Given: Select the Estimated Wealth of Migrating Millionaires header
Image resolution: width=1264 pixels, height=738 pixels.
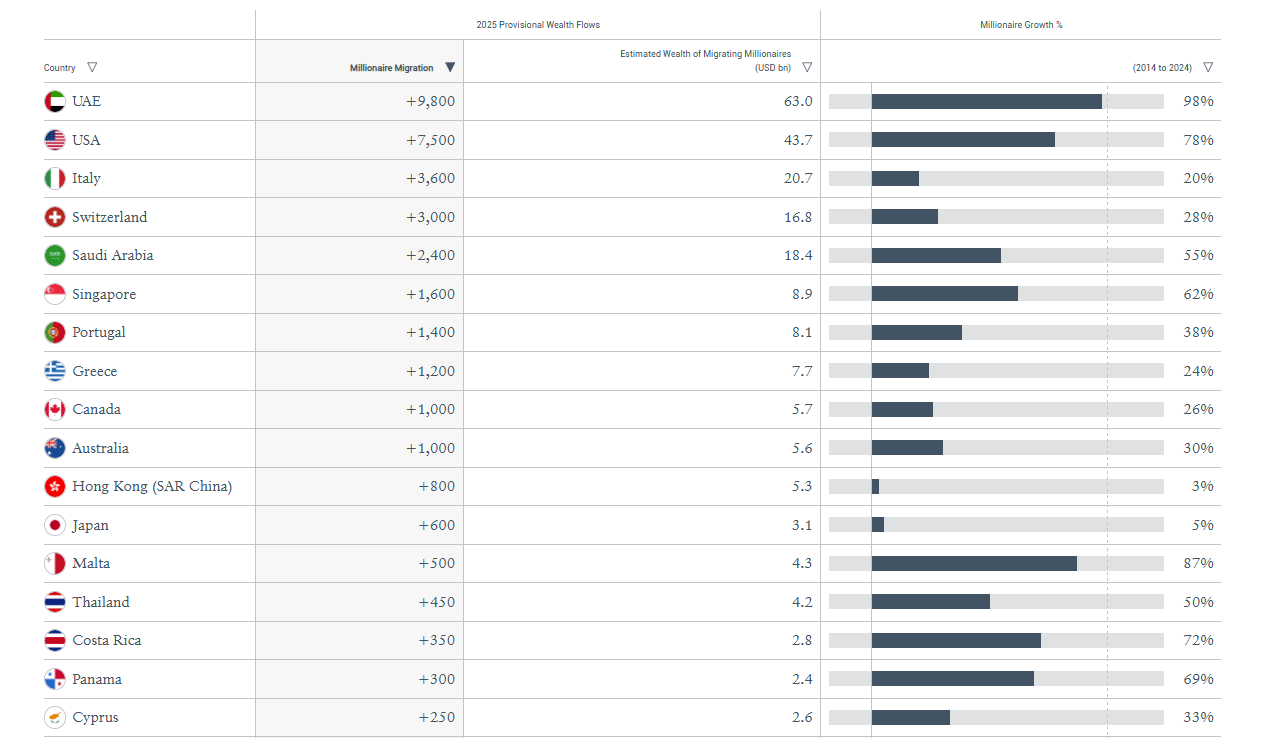Looking at the screenshot, I should coord(705,60).
